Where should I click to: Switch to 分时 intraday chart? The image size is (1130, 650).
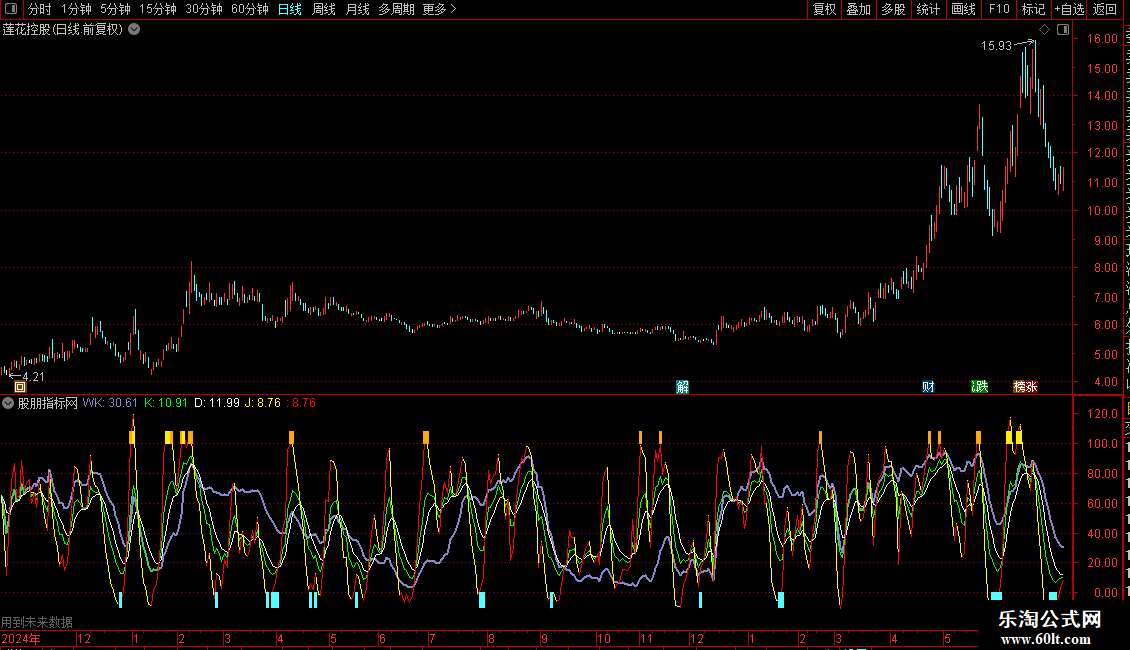pyautogui.click(x=40, y=9)
